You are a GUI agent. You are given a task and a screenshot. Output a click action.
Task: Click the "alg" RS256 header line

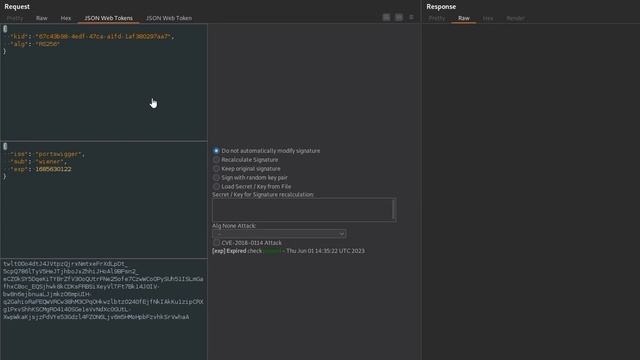35,44
